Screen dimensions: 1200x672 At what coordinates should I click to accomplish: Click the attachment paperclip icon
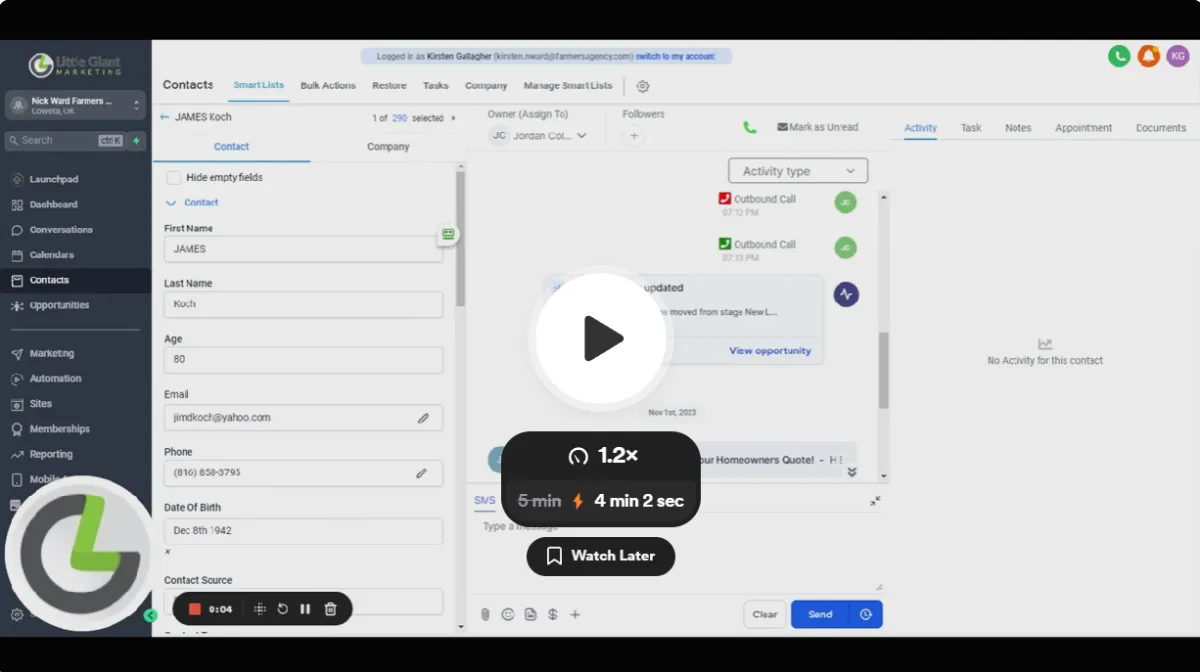pos(485,614)
